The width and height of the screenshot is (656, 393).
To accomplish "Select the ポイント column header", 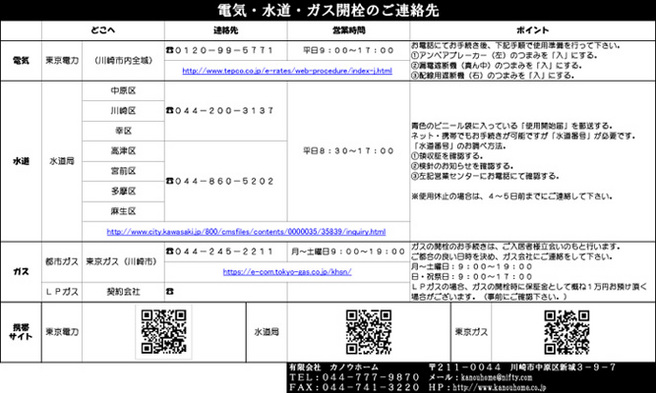I will coord(532,30).
